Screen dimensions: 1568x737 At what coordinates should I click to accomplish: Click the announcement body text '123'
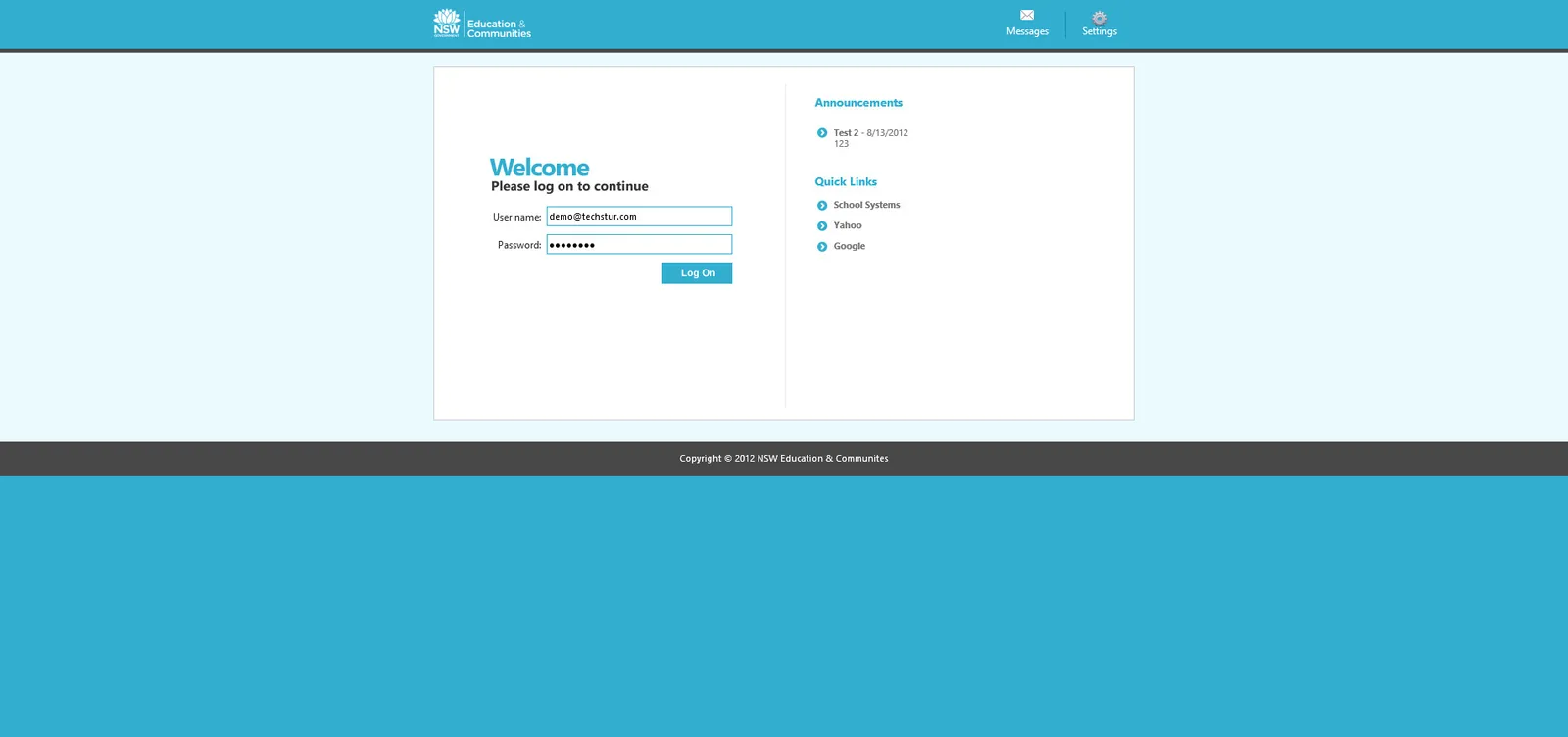[841, 144]
